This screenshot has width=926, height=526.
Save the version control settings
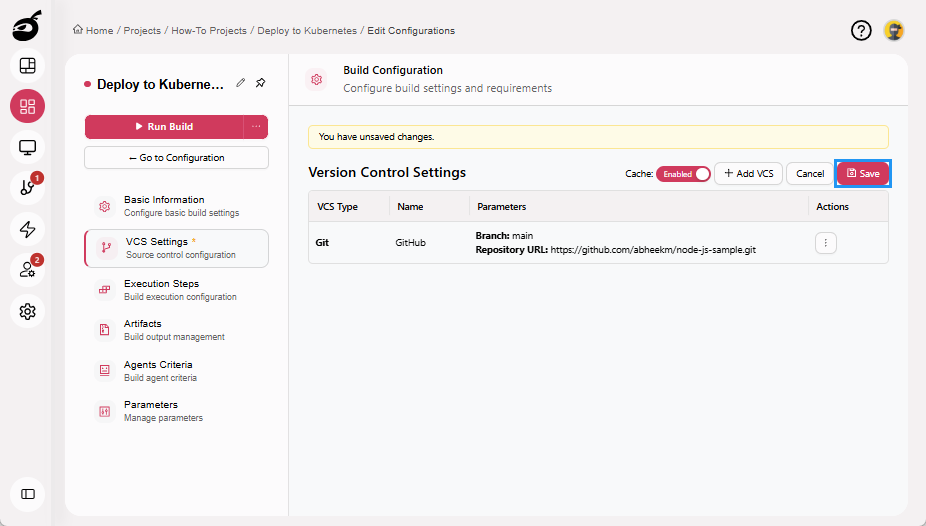click(863, 174)
